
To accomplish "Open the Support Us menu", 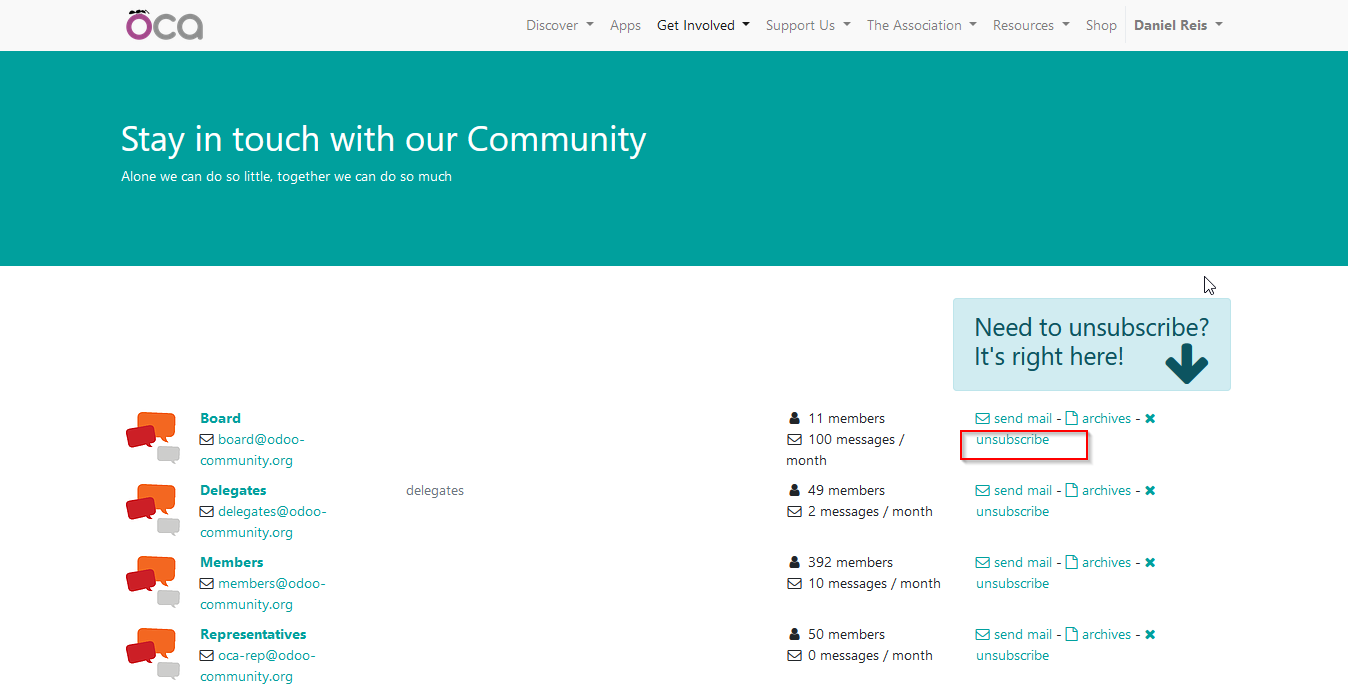I will [x=807, y=25].
